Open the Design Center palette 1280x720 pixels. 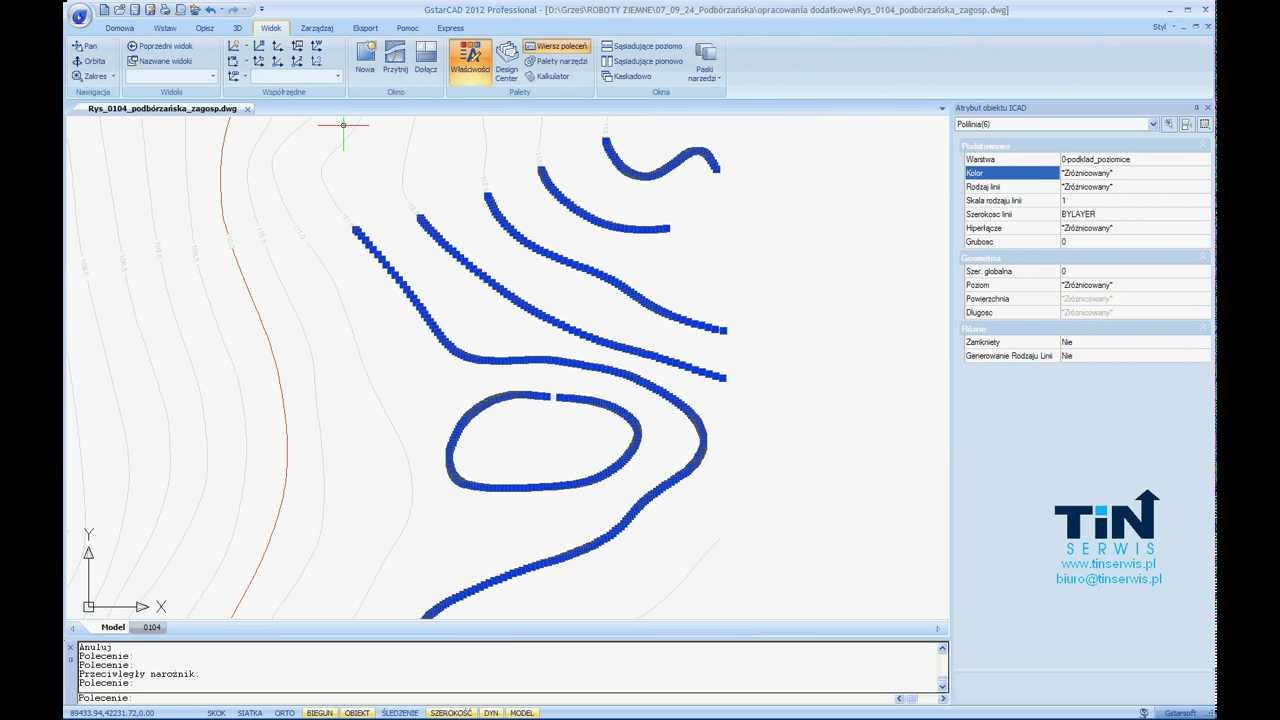[507, 61]
